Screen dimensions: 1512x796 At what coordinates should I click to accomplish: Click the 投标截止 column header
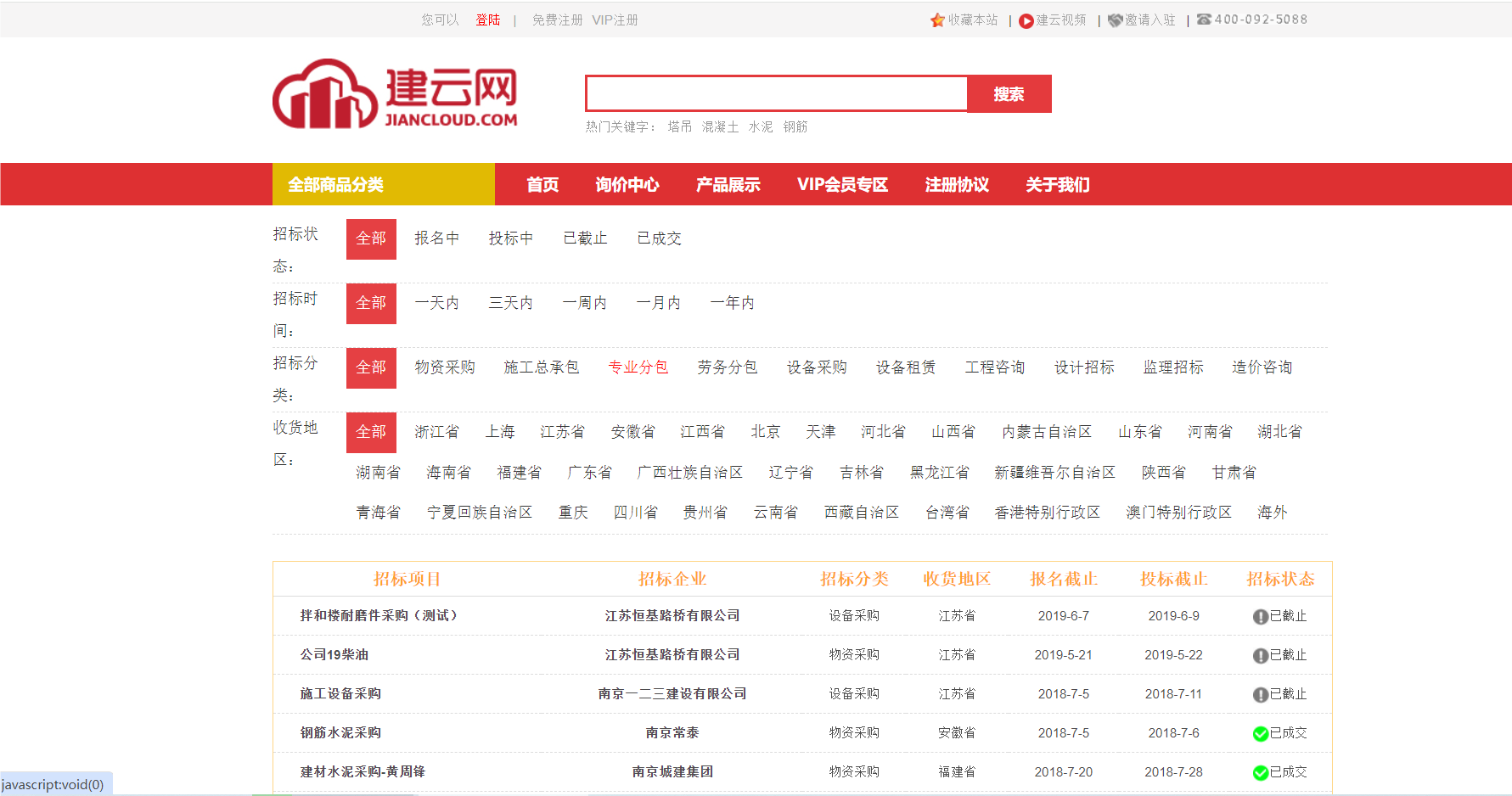(x=1174, y=580)
